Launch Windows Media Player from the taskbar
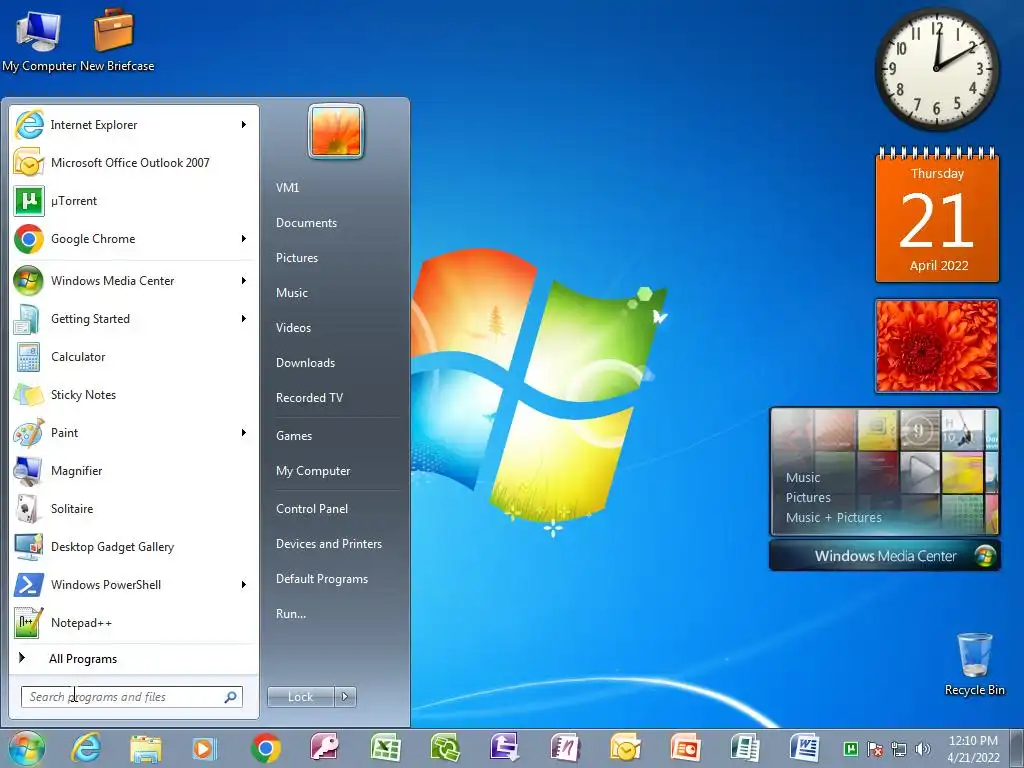 pos(204,749)
